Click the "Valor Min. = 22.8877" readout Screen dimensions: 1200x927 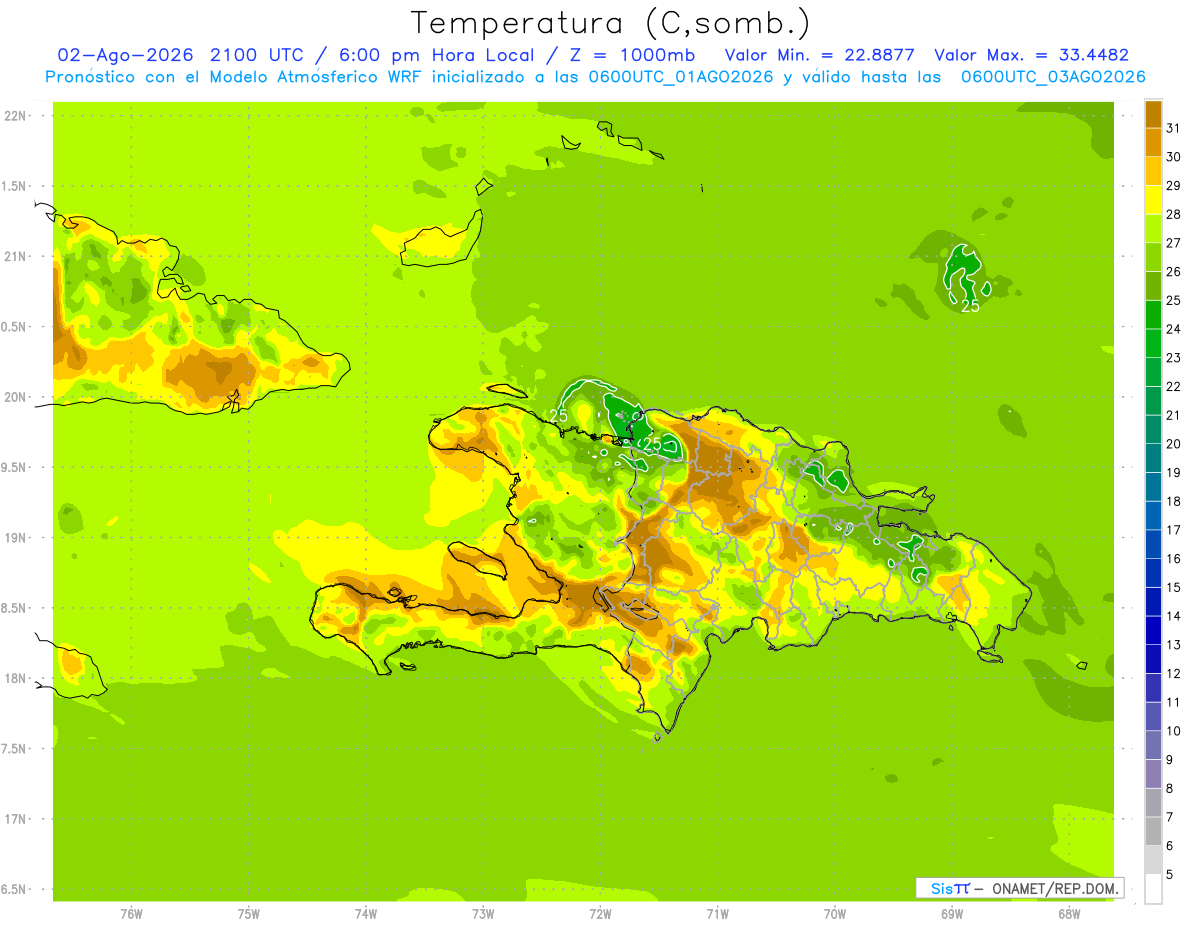820,55
